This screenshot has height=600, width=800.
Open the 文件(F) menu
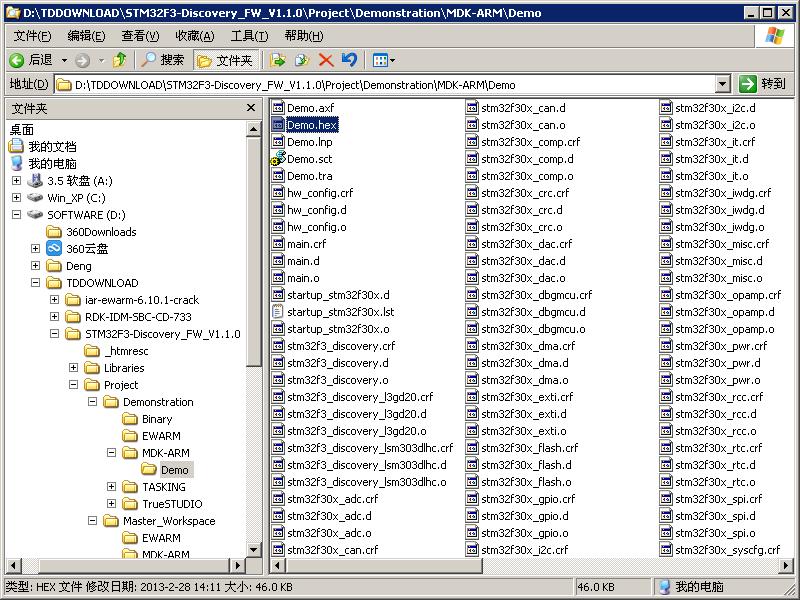click(32, 36)
